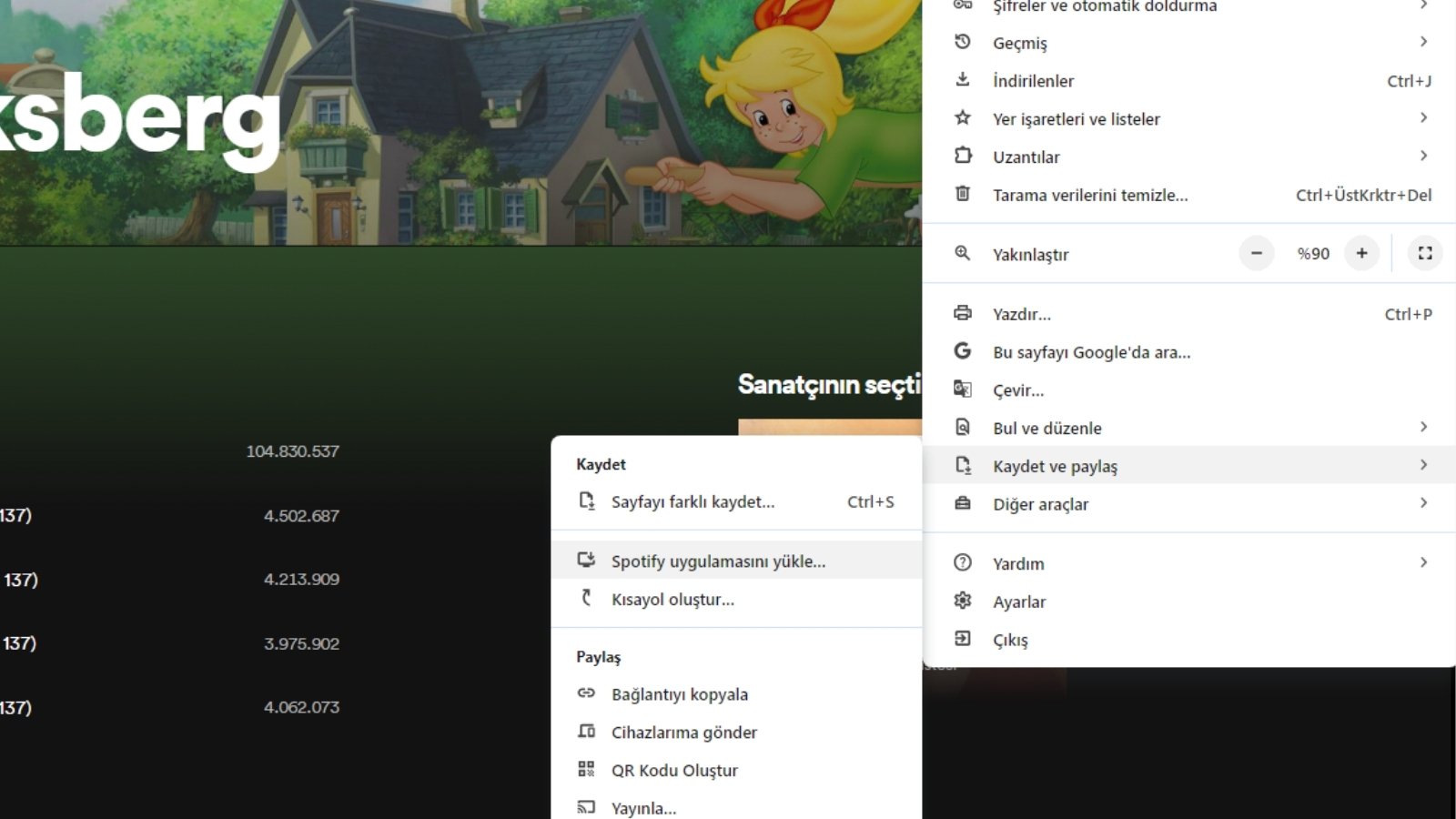Click the translate icon beside Çevir

(962, 389)
